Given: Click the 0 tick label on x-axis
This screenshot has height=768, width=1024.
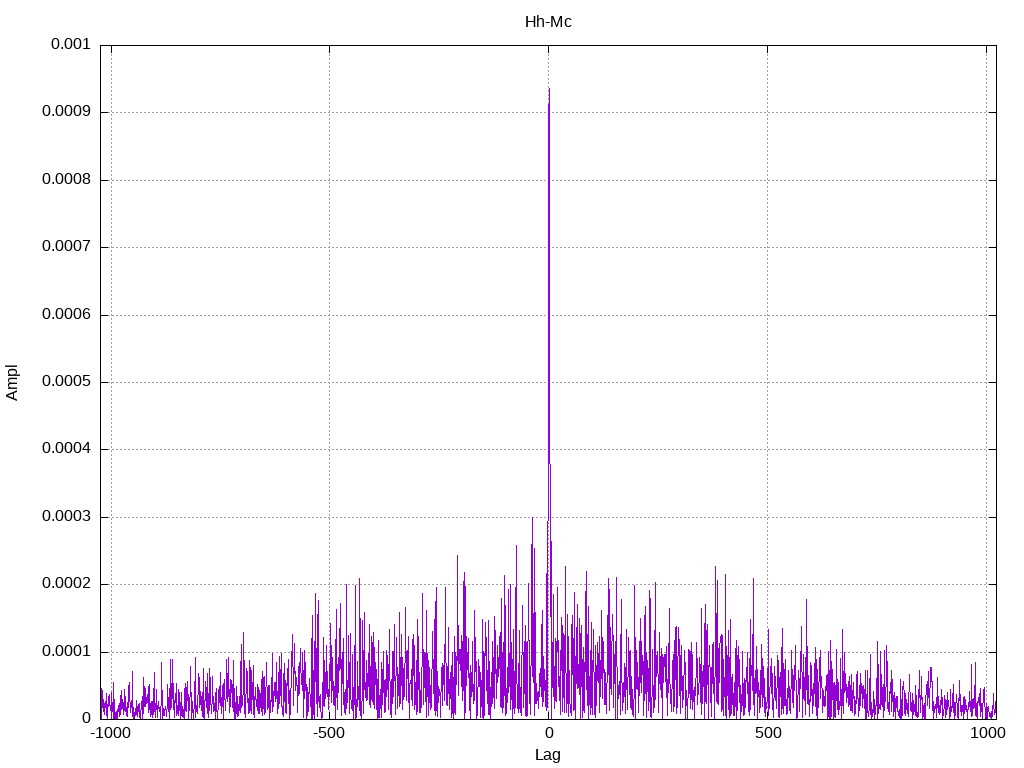Looking at the screenshot, I should pyautogui.click(x=548, y=734).
